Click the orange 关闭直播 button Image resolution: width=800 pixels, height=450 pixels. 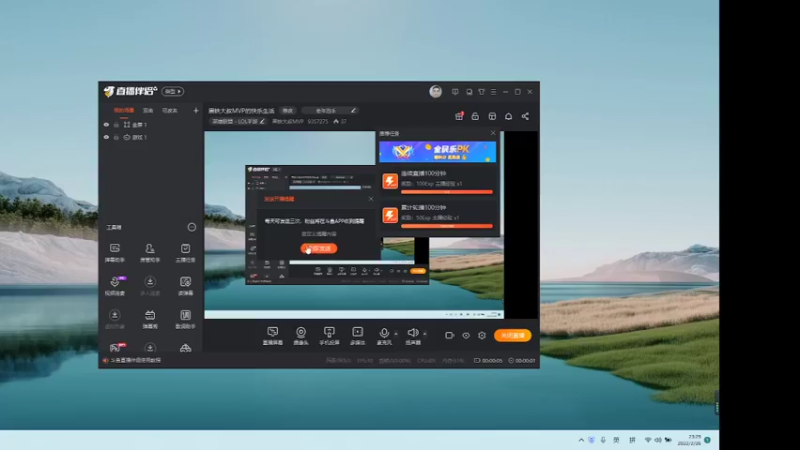tap(513, 335)
